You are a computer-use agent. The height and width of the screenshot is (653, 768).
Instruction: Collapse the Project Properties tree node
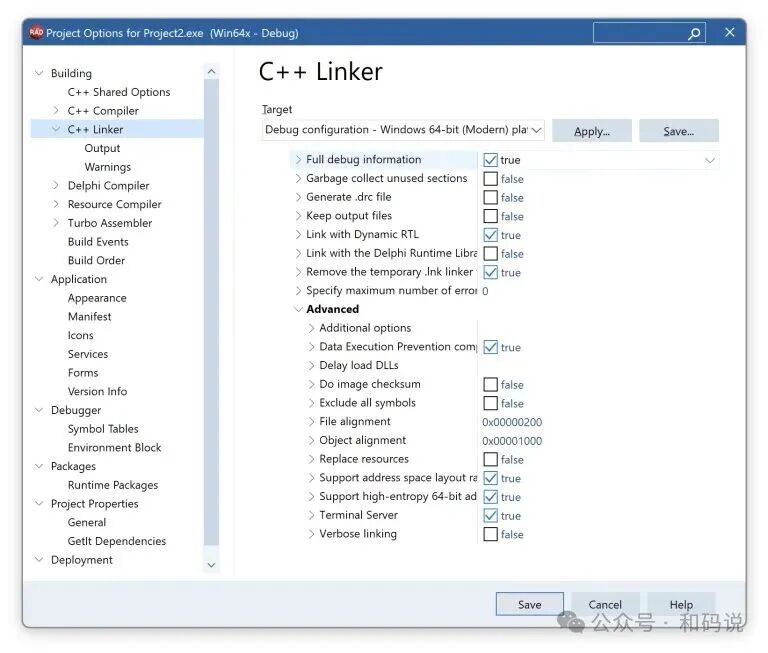point(39,503)
